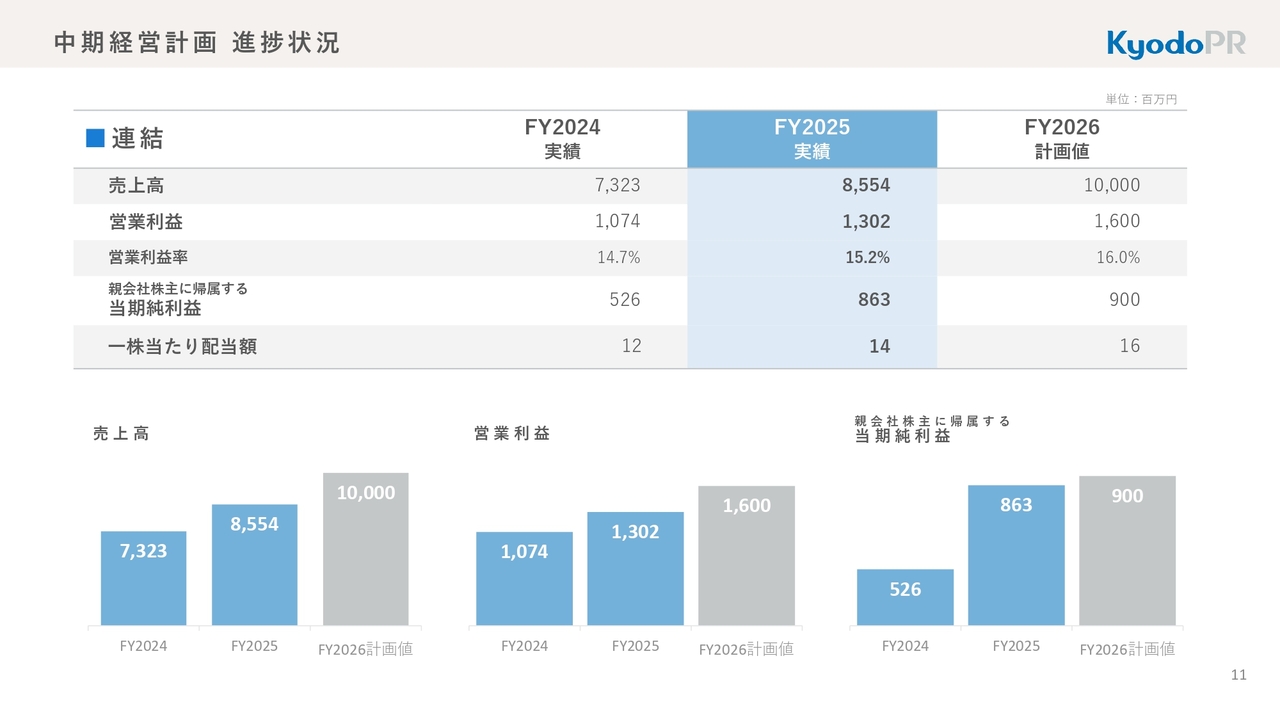Click the 一株当たり配当額 row label
Viewport: 1280px width, 720px height.
(x=182, y=347)
